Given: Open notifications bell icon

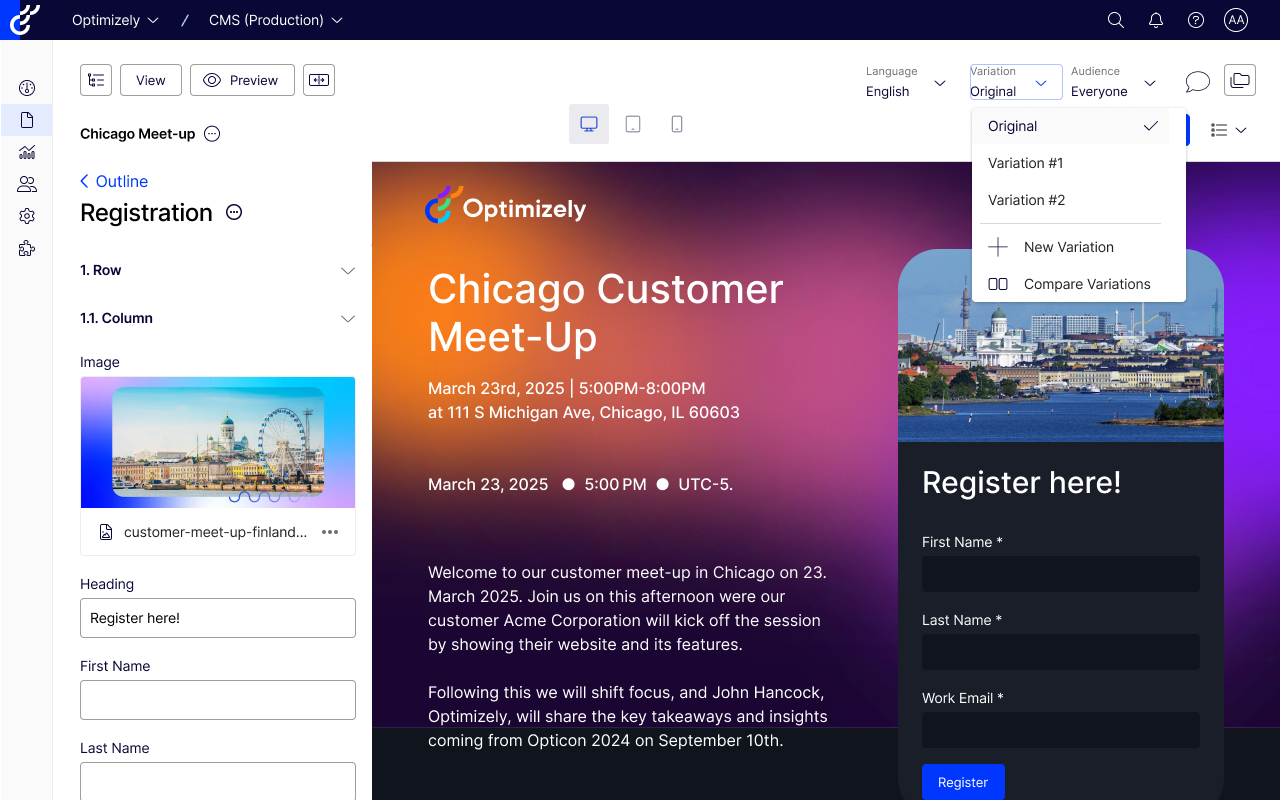Looking at the screenshot, I should [1156, 20].
